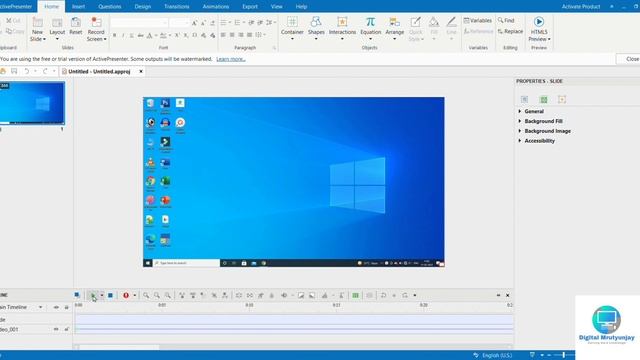Image resolution: width=640 pixels, height=360 pixels.
Task: Toggle visibility for all timeline tracks
Action: click(x=56, y=307)
